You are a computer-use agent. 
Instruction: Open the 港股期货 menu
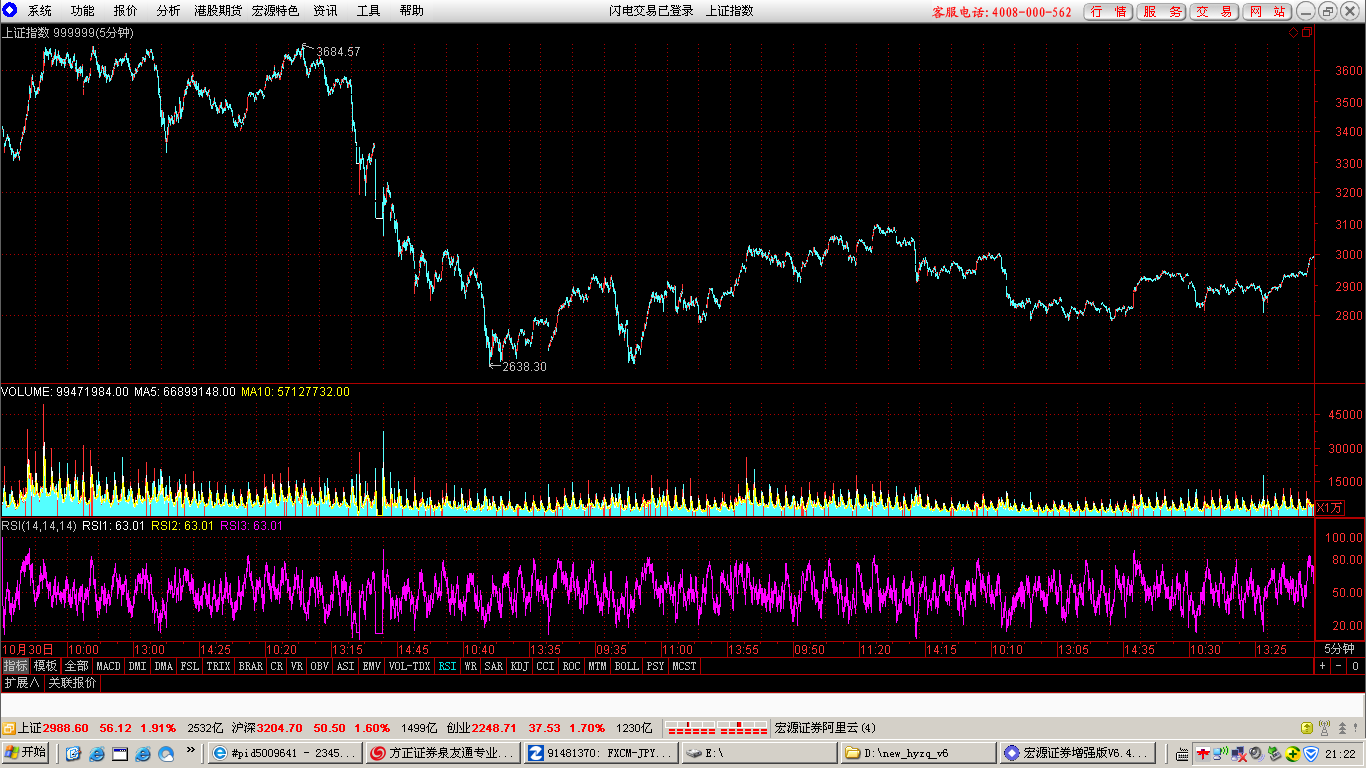pos(218,11)
